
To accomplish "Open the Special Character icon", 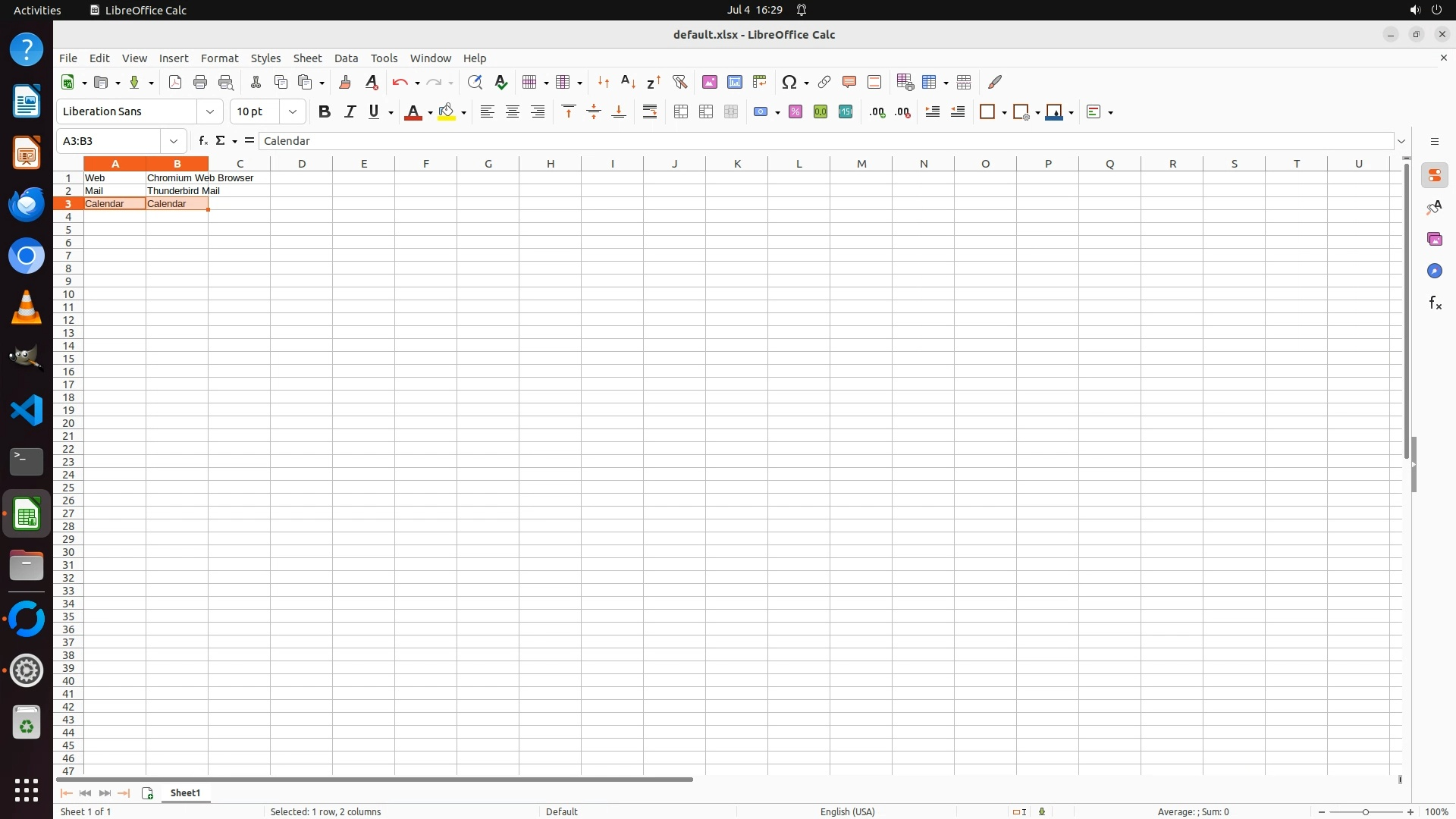I will tap(789, 82).
